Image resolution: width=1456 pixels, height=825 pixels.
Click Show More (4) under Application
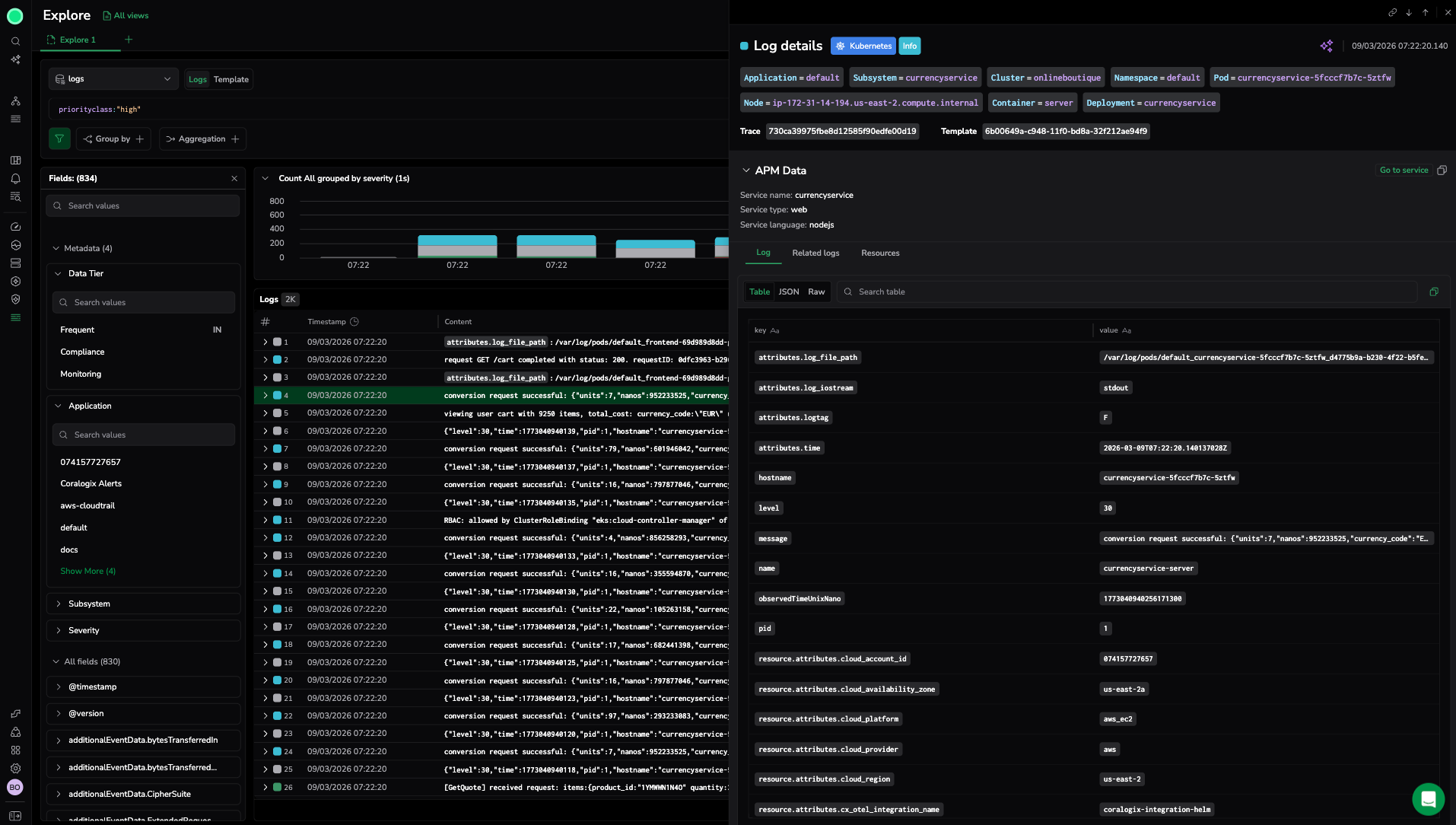(87, 572)
